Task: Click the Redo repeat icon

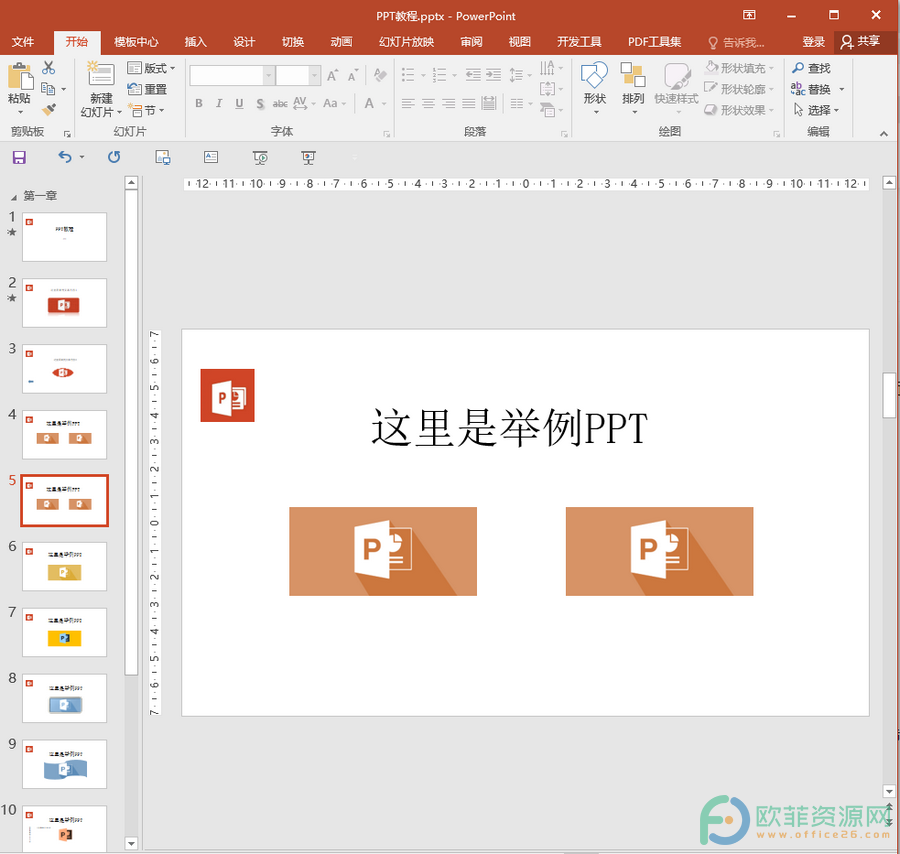Action: coord(114,157)
